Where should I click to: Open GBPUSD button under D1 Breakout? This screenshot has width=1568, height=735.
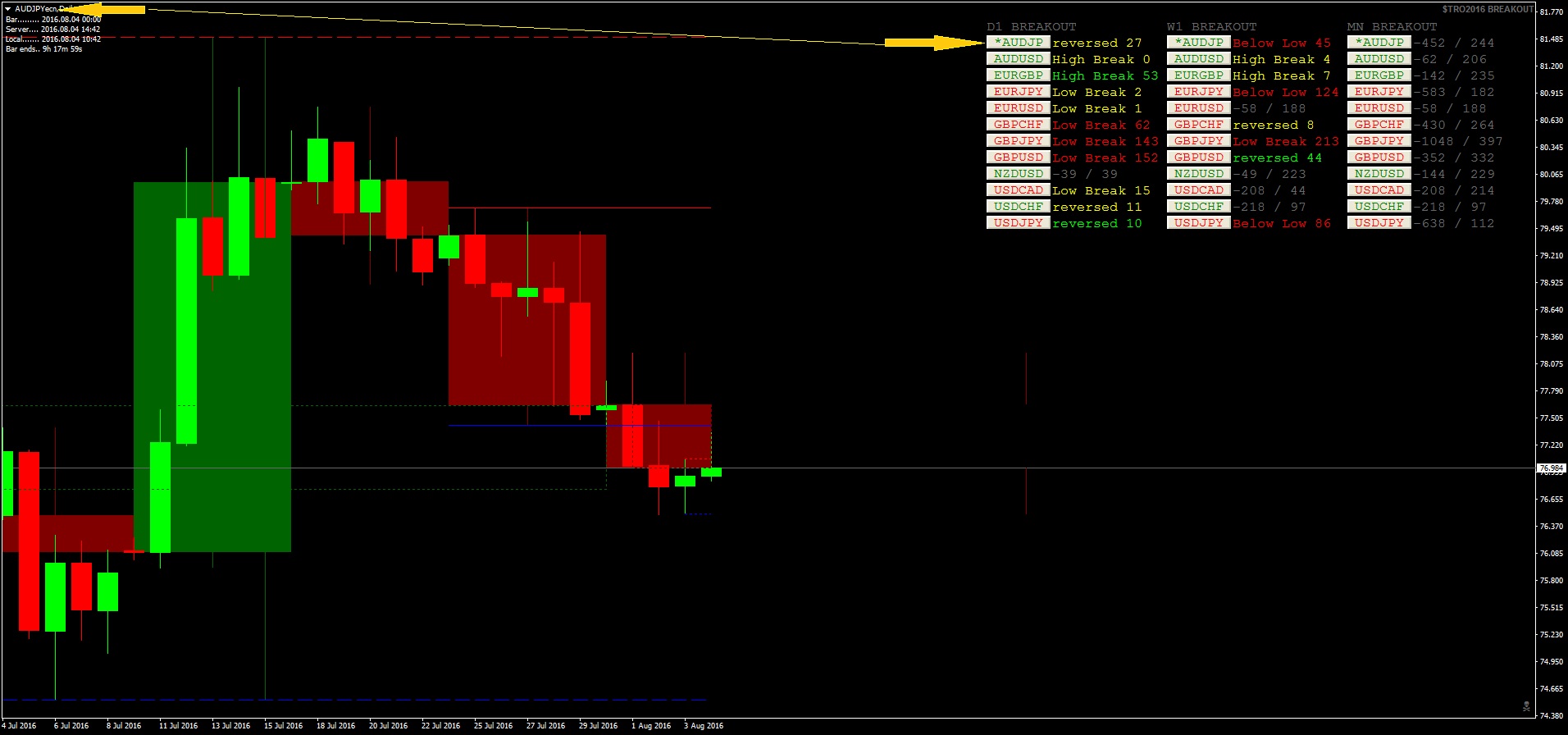tap(1018, 157)
